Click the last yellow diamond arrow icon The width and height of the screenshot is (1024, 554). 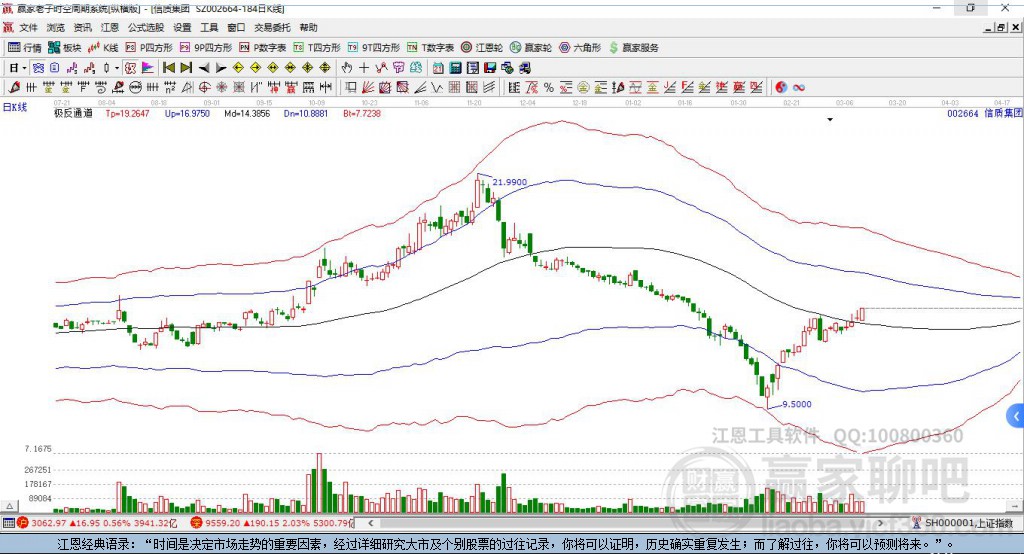click(325, 68)
